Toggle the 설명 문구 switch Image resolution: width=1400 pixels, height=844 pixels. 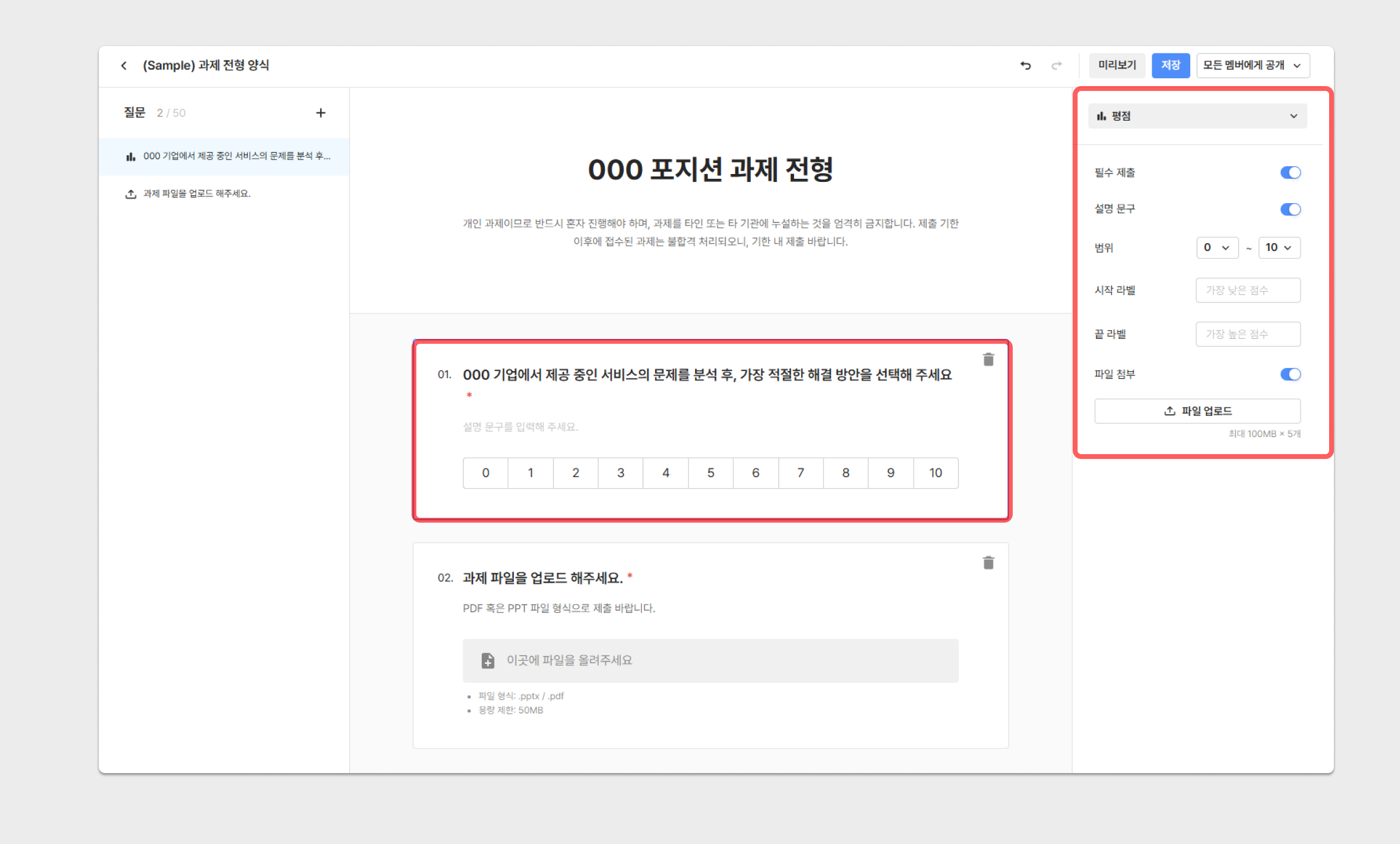[x=1290, y=209]
